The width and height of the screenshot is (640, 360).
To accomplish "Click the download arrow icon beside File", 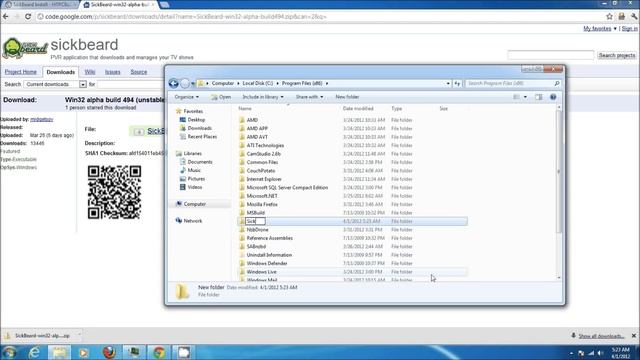I will (x=138, y=131).
